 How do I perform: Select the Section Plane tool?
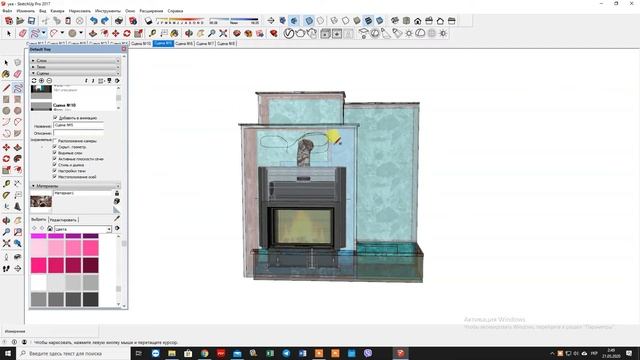(x=18, y=269)
